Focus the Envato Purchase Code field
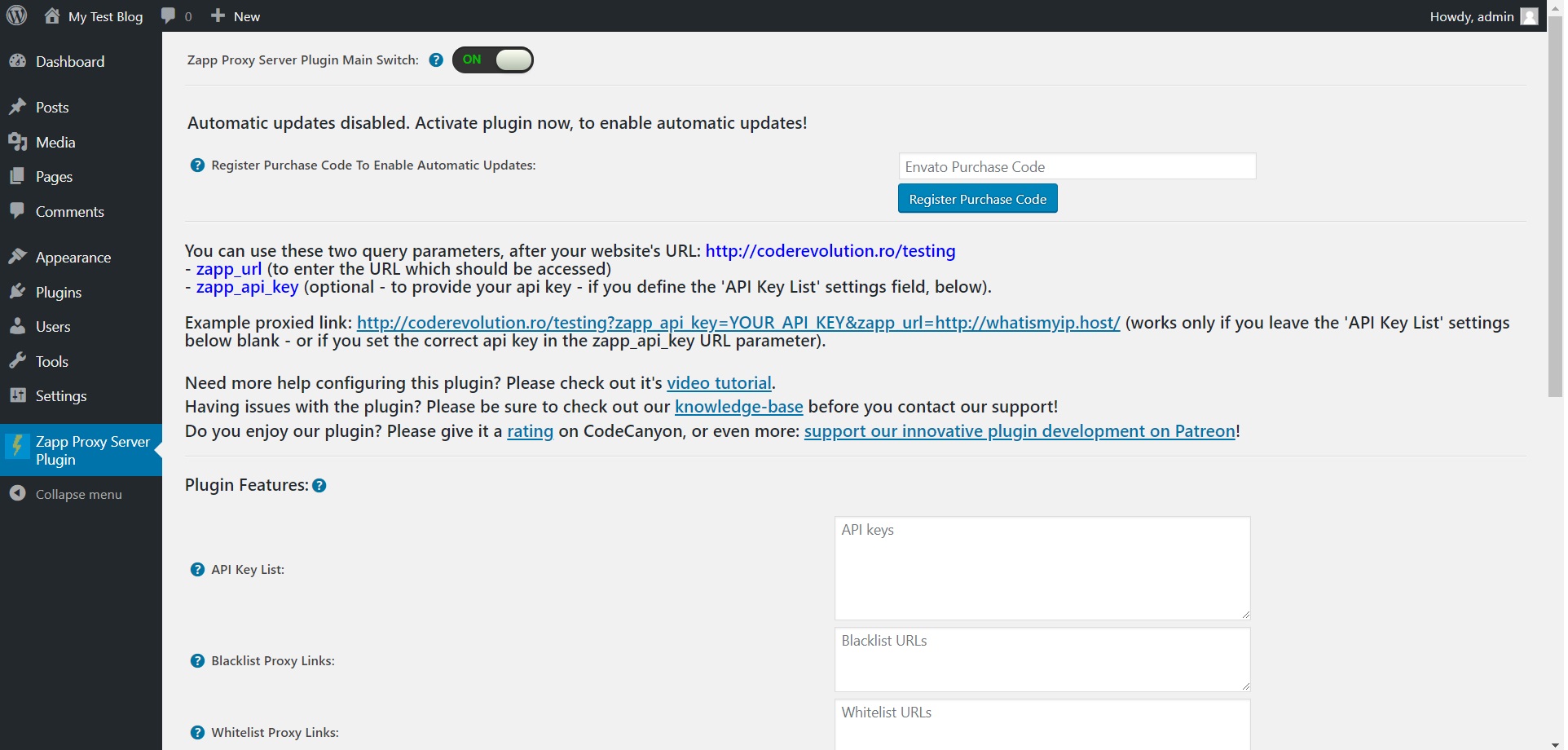Viewport: 1568px width, 750px height. tap(1077, 166)
